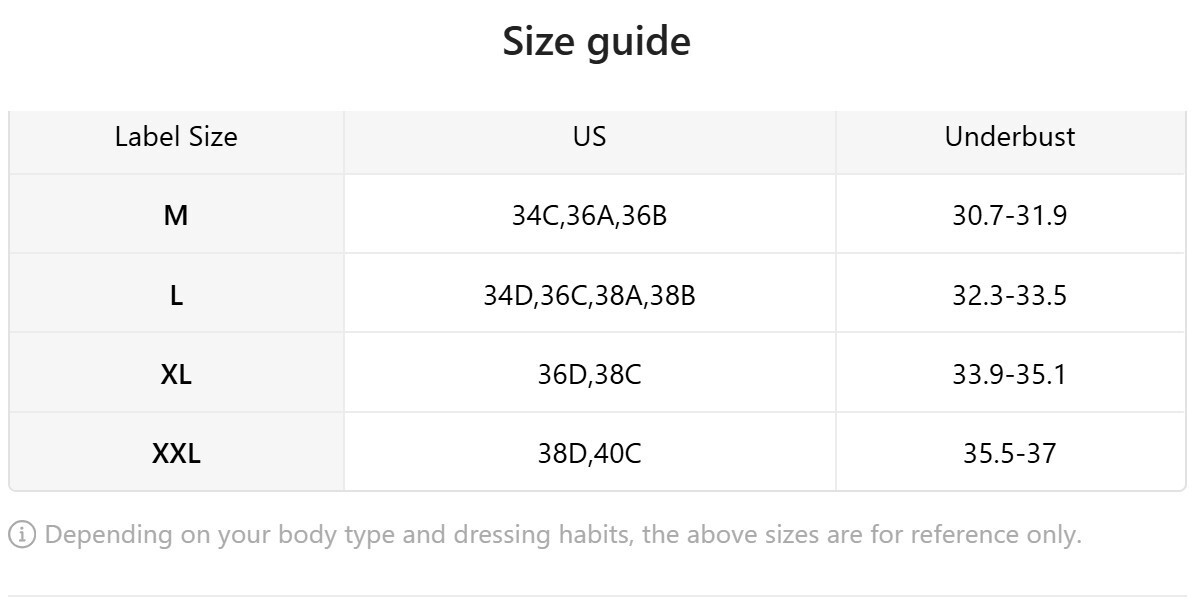Viewport: 1197px width, 612px height.
Task: Select the US column header
Action: click(x=589, y=137)
